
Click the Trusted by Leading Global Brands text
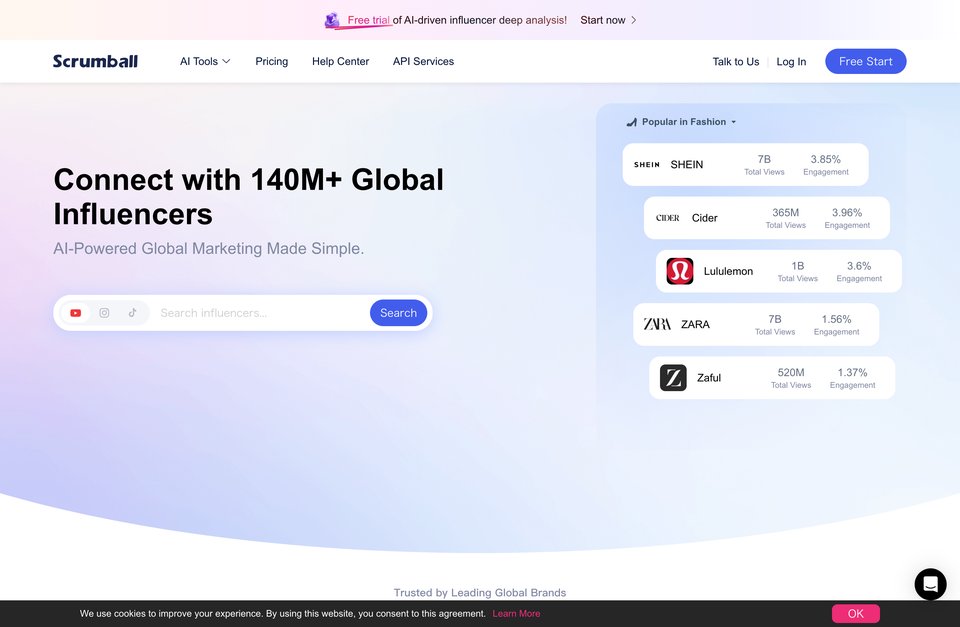coord(480,593)
